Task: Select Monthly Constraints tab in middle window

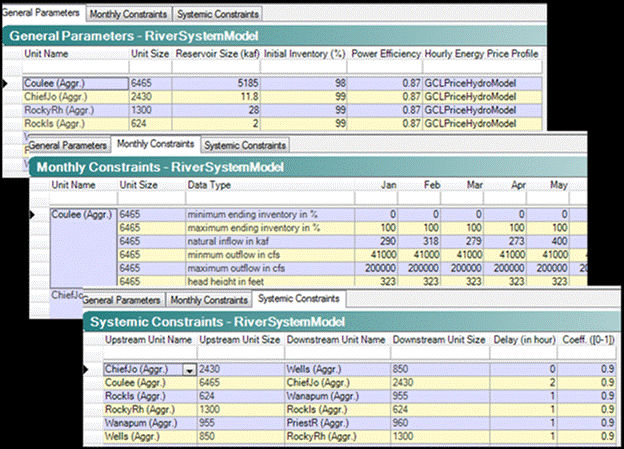Action: pyautogui.click(x=155, y=144)
